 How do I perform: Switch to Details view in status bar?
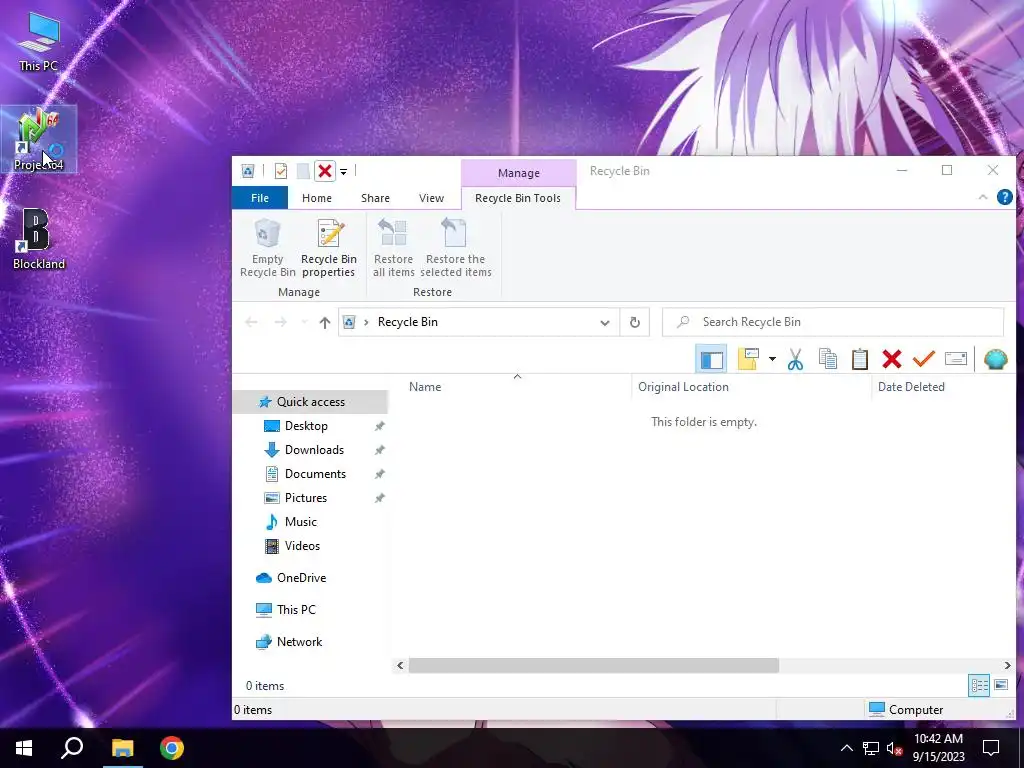tap(979, 685)
